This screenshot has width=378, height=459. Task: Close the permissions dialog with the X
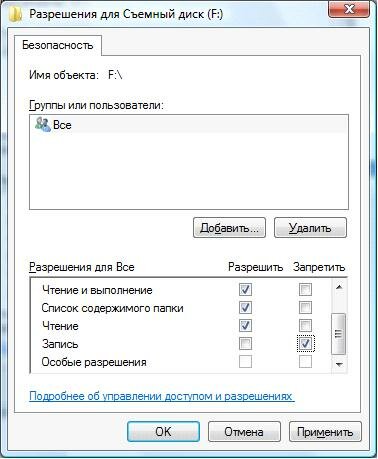pyautogui.click(x=348, y=9)
